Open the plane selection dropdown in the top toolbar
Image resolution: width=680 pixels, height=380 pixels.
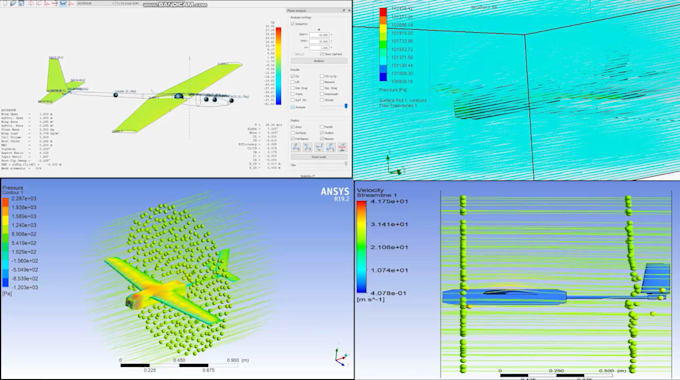(93, 3)
